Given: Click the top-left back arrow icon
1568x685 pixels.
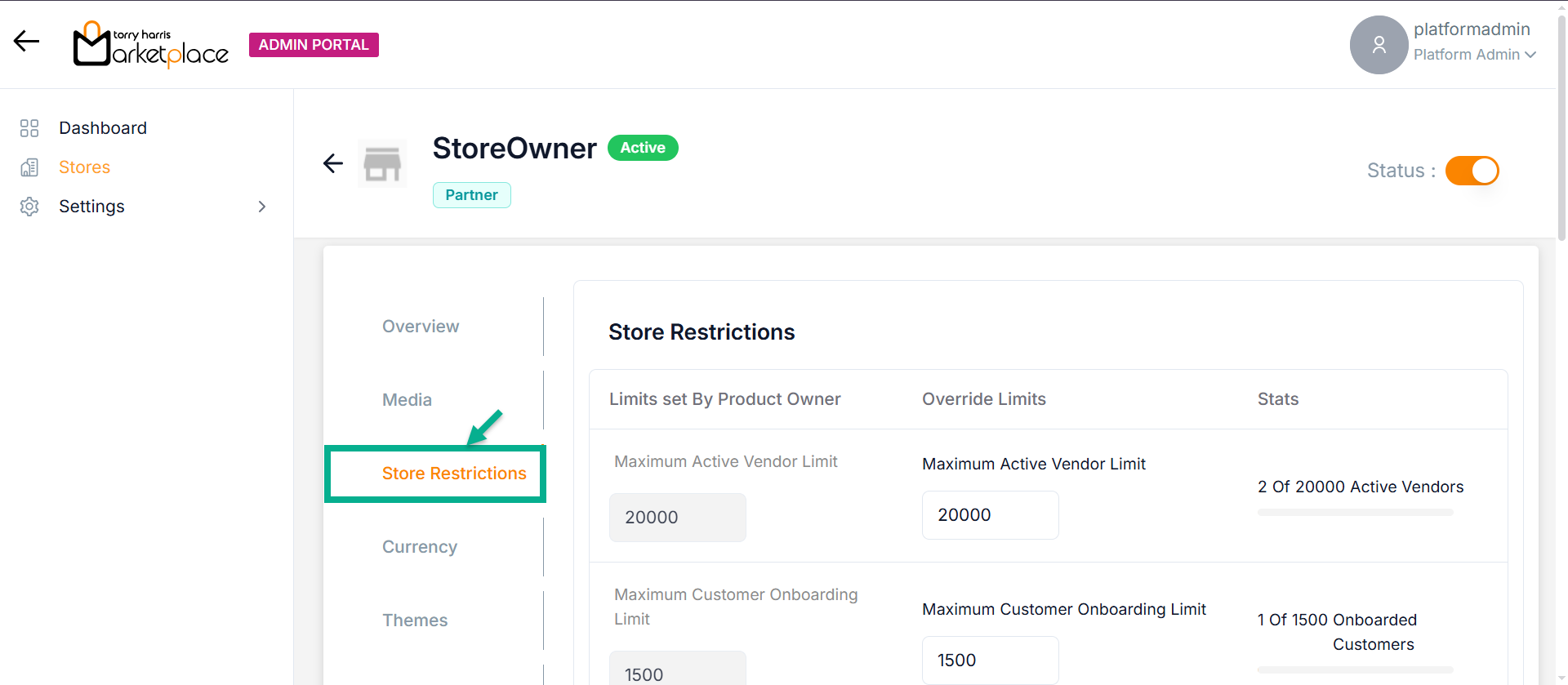Looking at the screenshot, I should tap(26, 42).
